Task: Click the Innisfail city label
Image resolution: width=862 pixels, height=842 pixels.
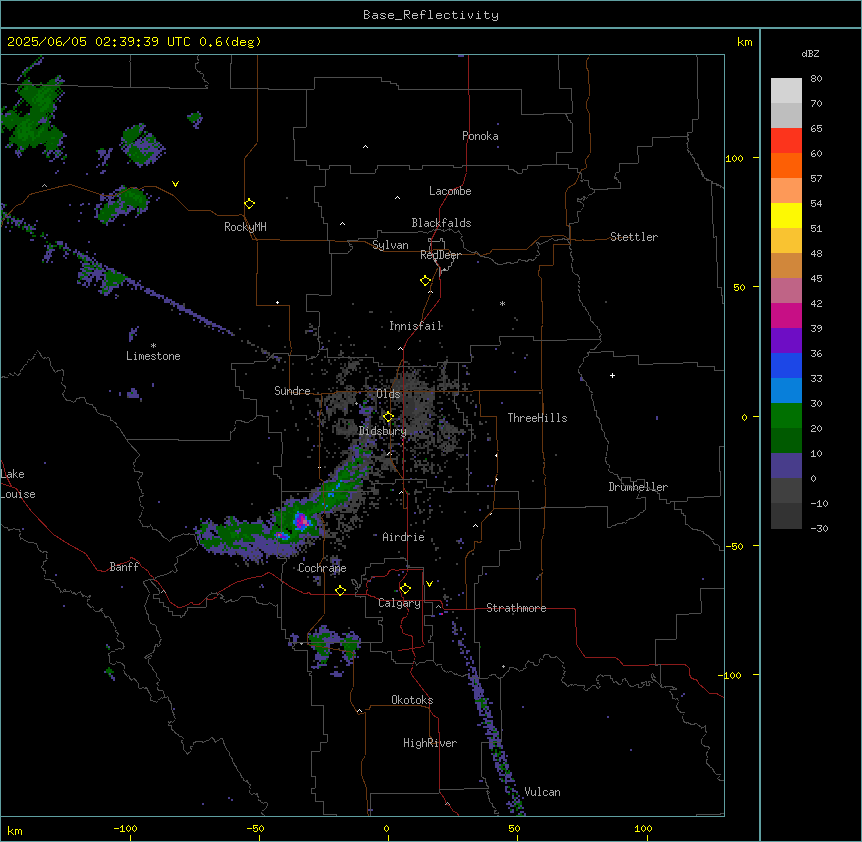Action: (416, 326)
